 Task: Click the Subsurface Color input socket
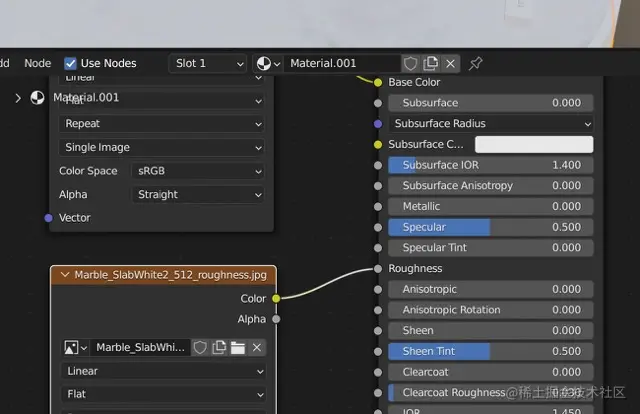coord(378,145)
